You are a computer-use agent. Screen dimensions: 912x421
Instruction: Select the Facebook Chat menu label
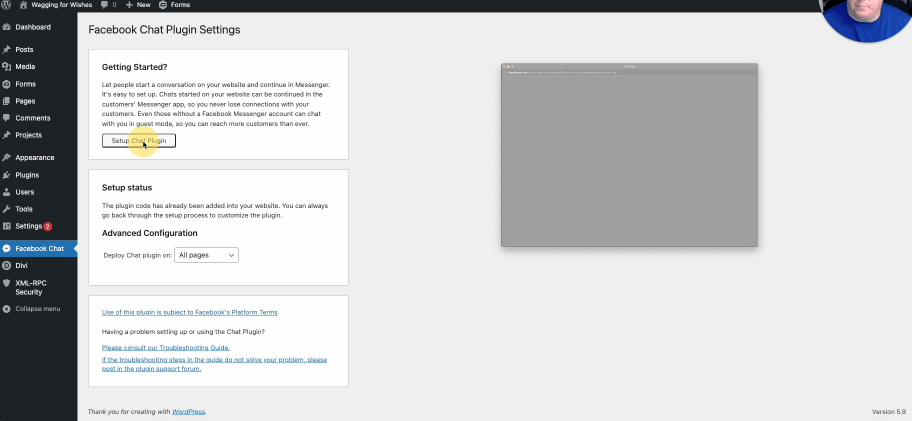pyautogui.click(x=40, y=248)
